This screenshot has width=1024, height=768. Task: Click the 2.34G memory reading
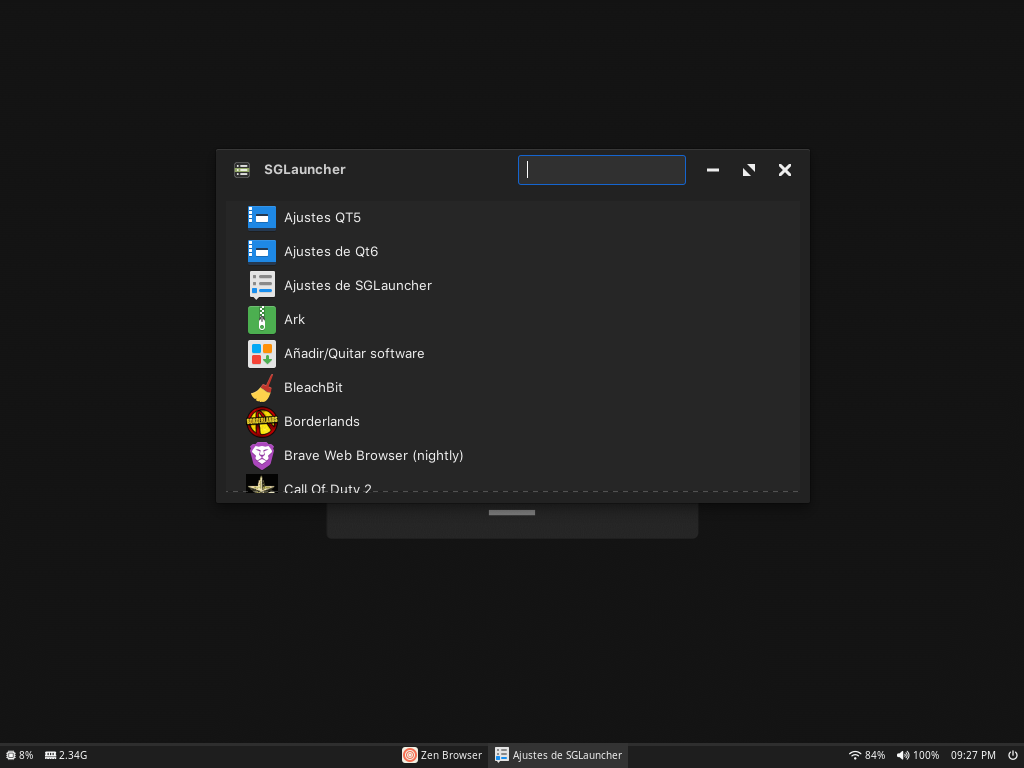tap(73, 755)
